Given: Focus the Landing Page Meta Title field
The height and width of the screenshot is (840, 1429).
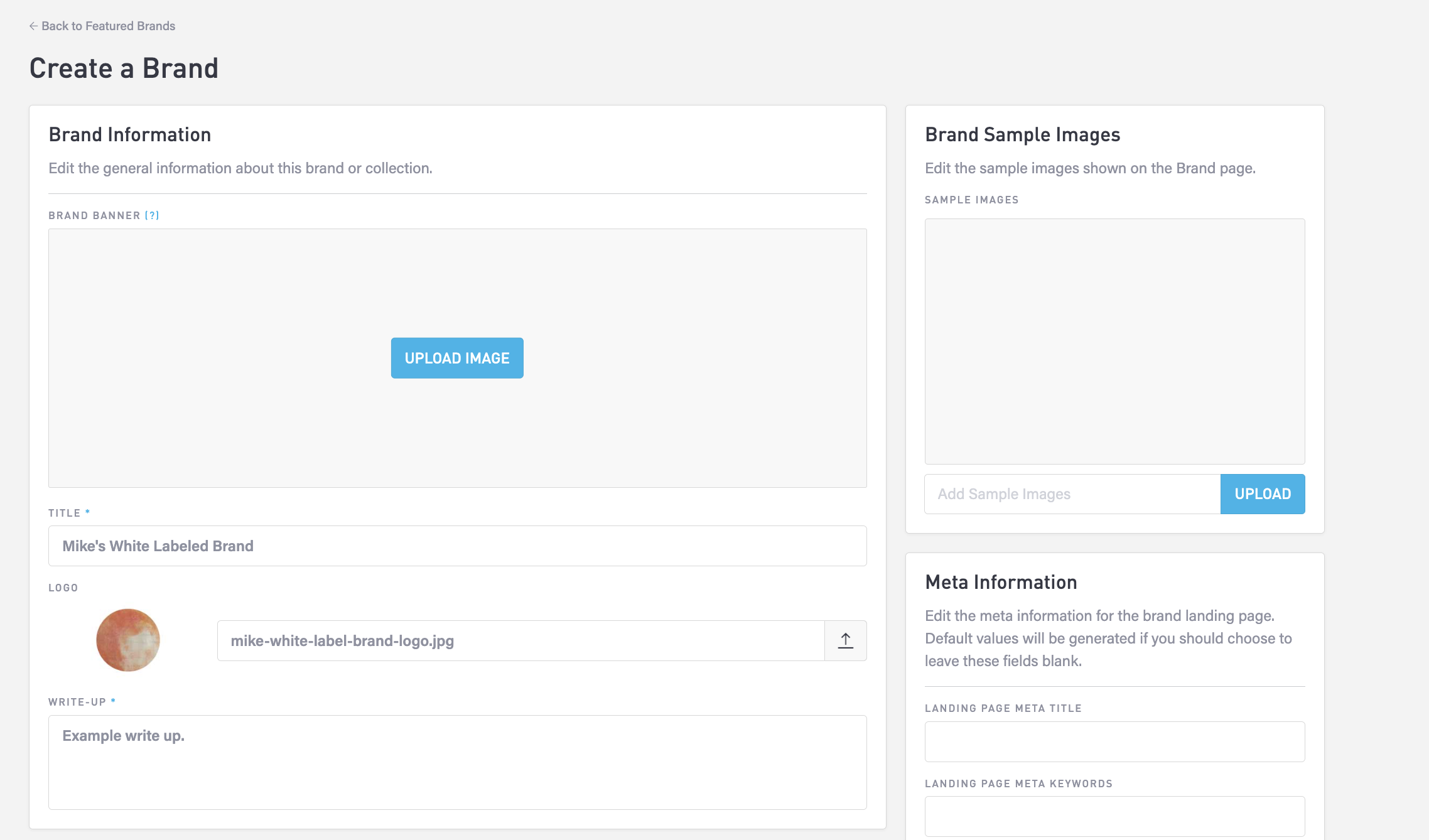Looking at the screenshot, I should tap(1114, 741).
